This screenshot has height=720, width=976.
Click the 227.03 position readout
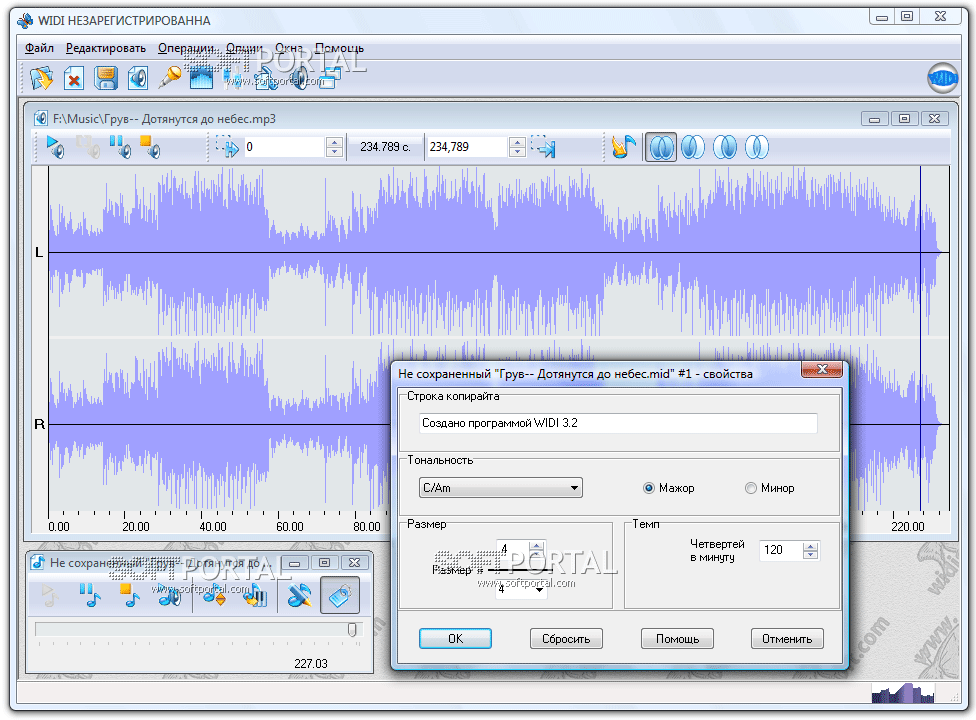[x=311, y=663]
